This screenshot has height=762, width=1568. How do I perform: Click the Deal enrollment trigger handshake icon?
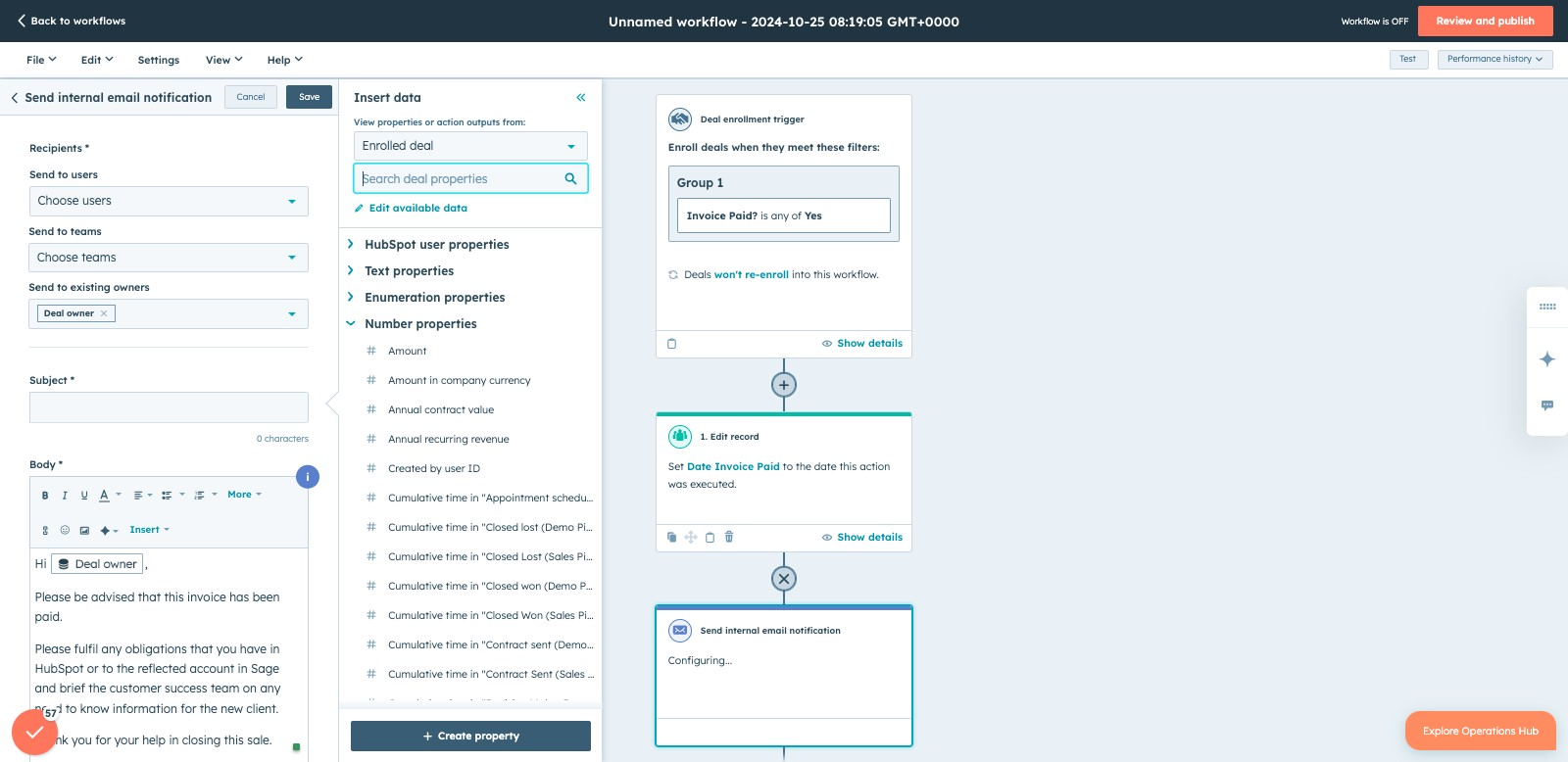680,119
